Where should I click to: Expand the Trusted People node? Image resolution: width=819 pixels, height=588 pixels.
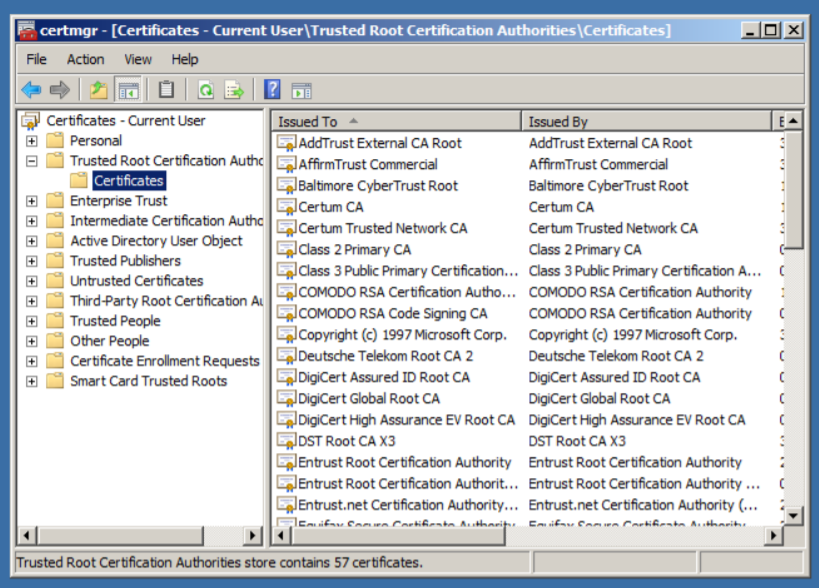(x=32, y=321)
